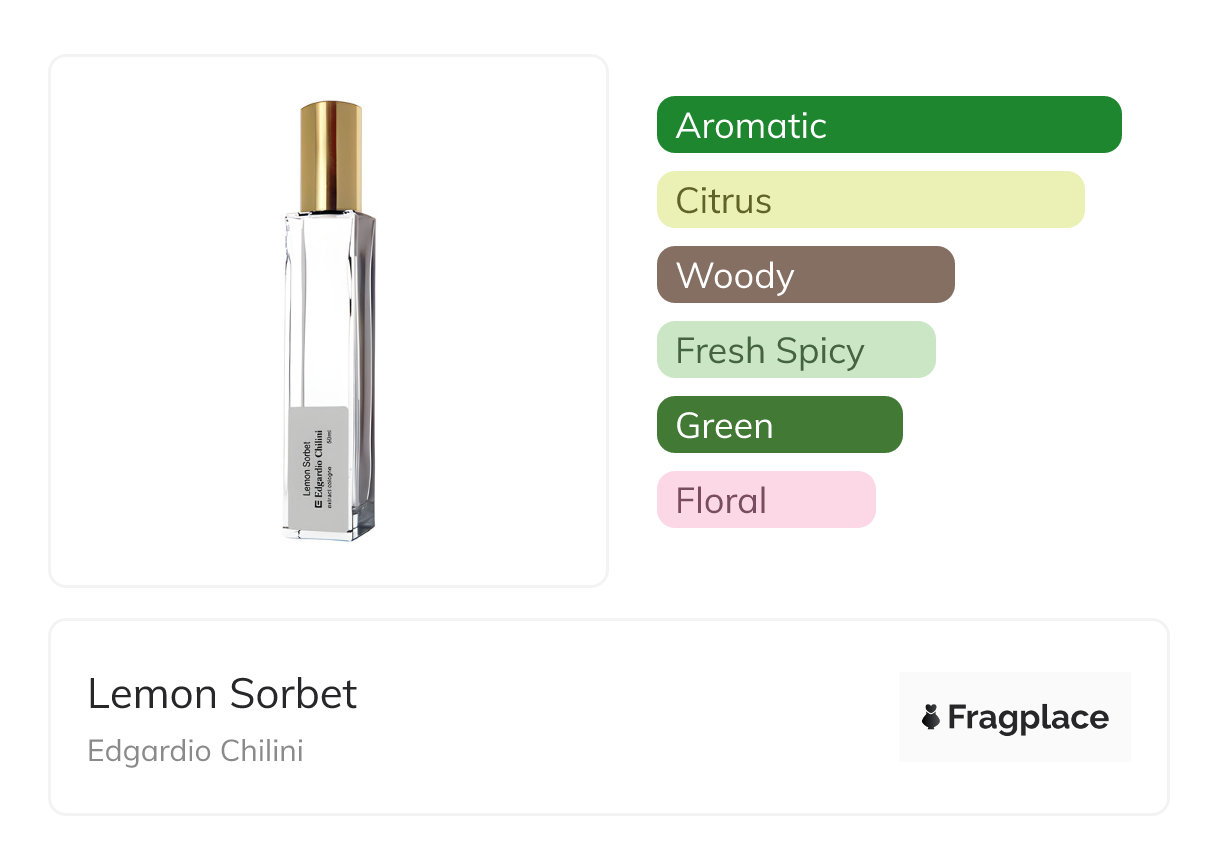
Task: Click the Fragplace wordmark text
Action: tap(1027, 717)
